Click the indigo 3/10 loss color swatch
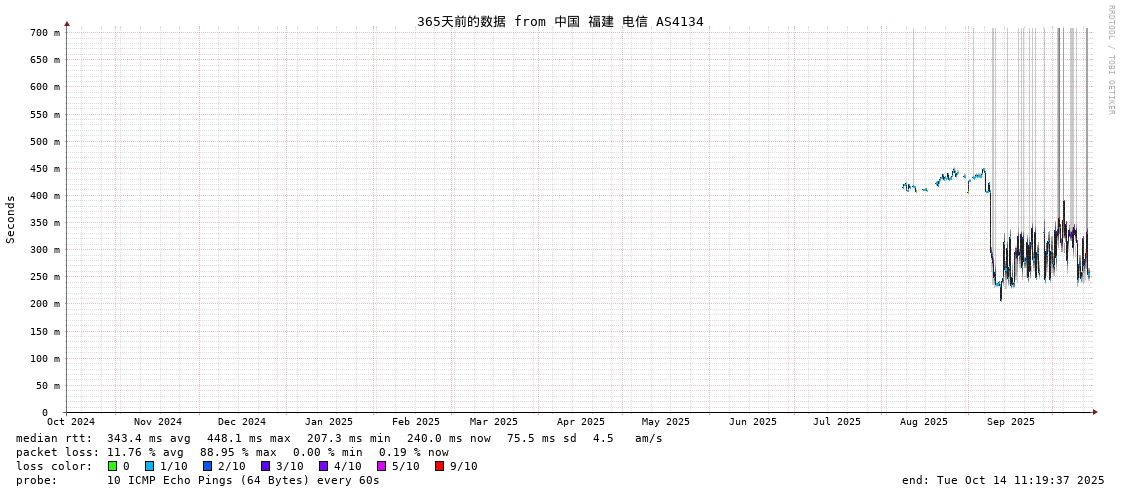The height and width of the screenshot is (494, 1121). pyautogui.click(x=265, y=466)
